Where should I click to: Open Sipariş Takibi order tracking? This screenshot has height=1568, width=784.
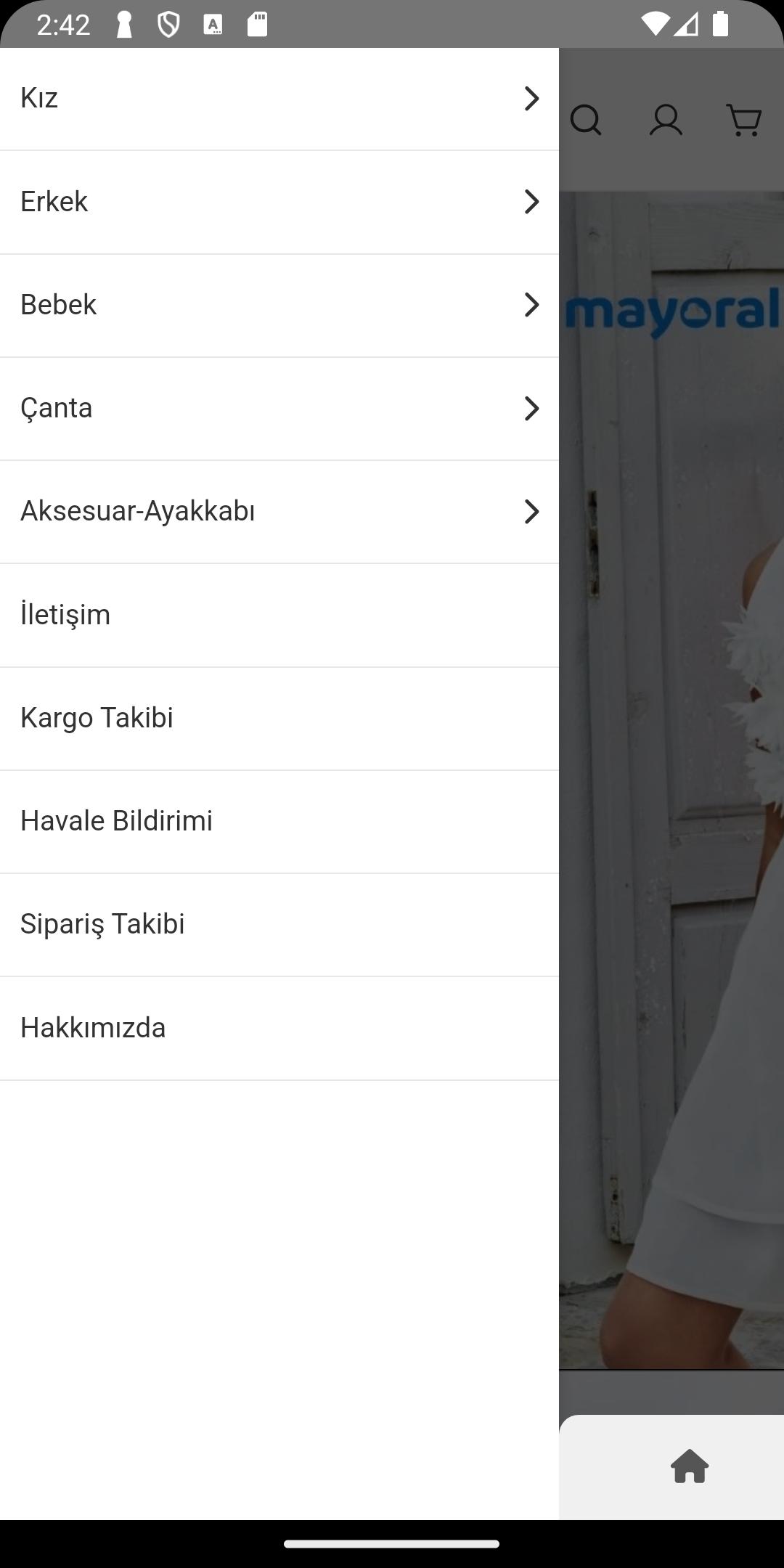(279, 924)
